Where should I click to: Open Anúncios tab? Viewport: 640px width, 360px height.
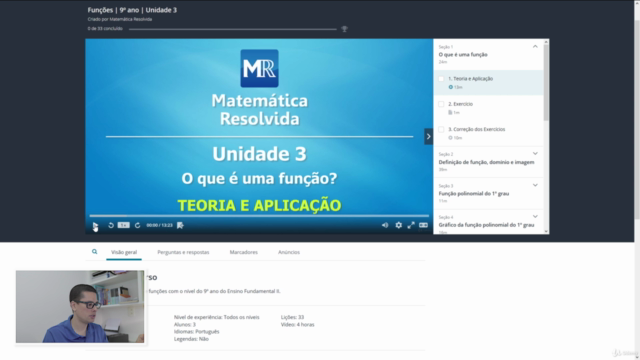(x=289, y=252)
